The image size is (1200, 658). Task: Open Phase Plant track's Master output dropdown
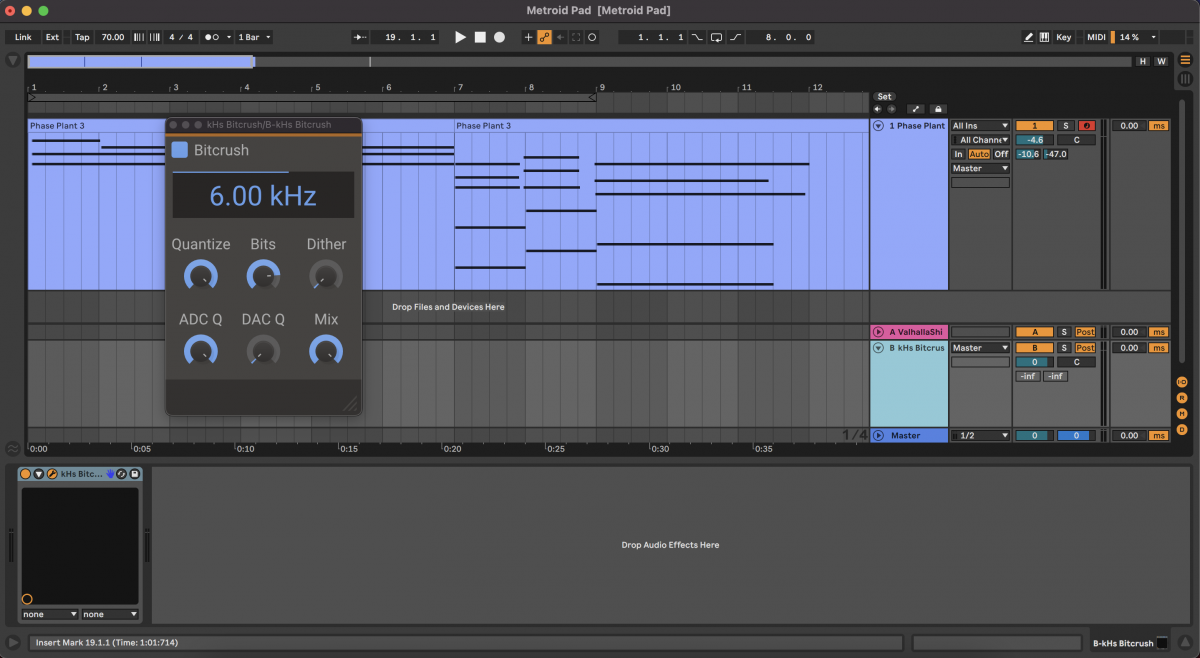pyautogui.click(x=981, y=168)
